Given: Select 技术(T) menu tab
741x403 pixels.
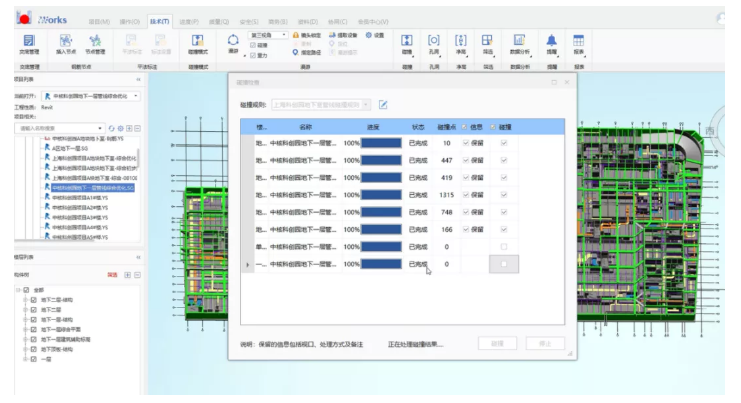Looking at the screenshot, I should pyautogui.click(x=160, y=22).
